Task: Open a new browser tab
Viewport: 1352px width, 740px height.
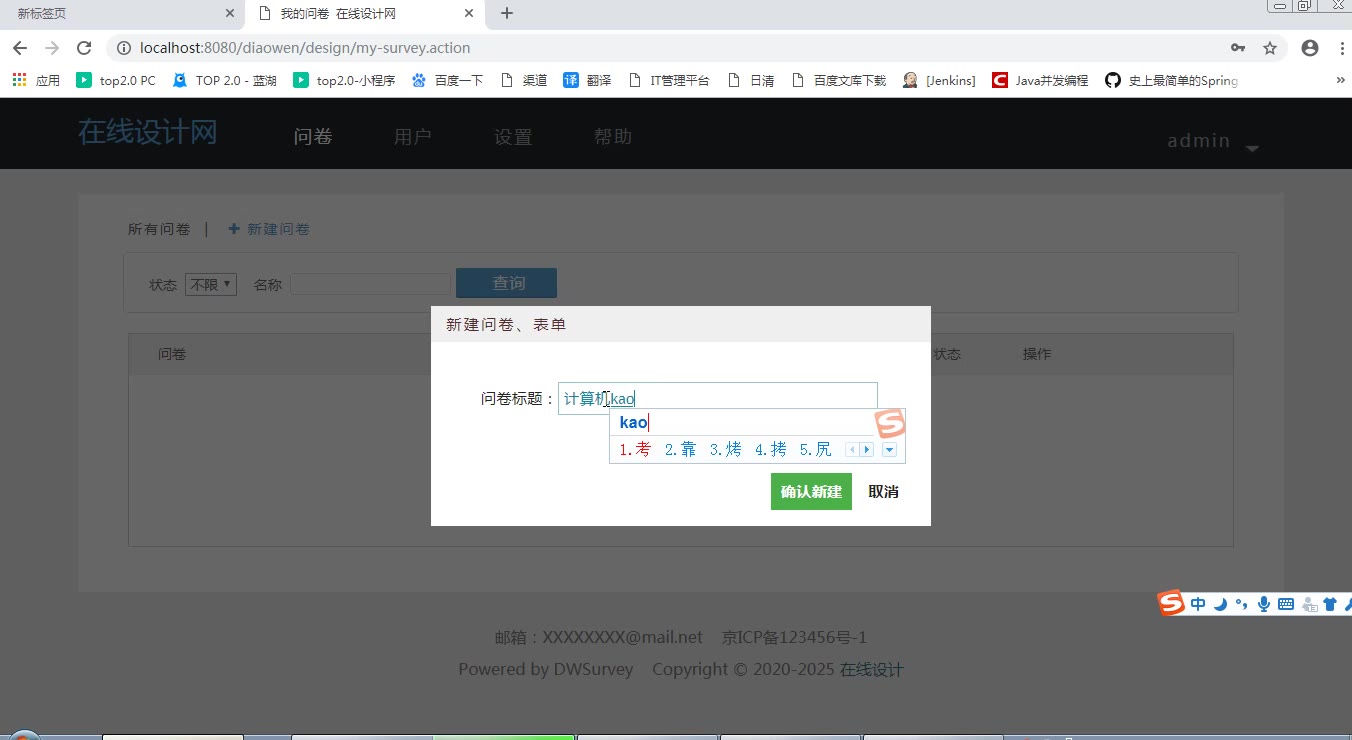Action: point(507,14)
